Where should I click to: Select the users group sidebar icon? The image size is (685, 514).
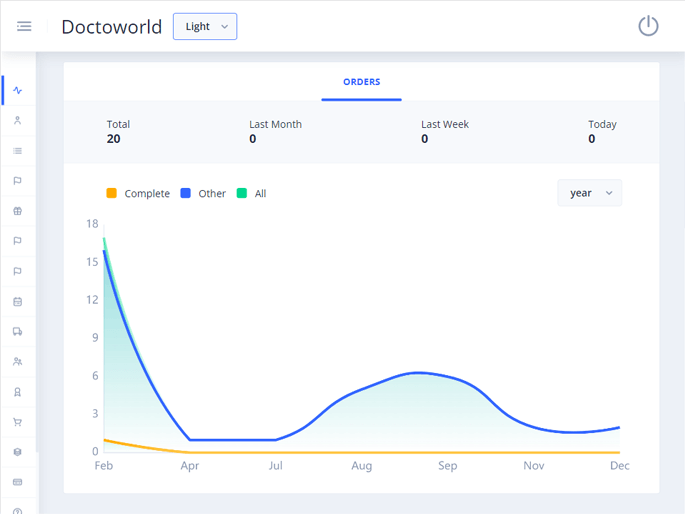tap(18, 362)
